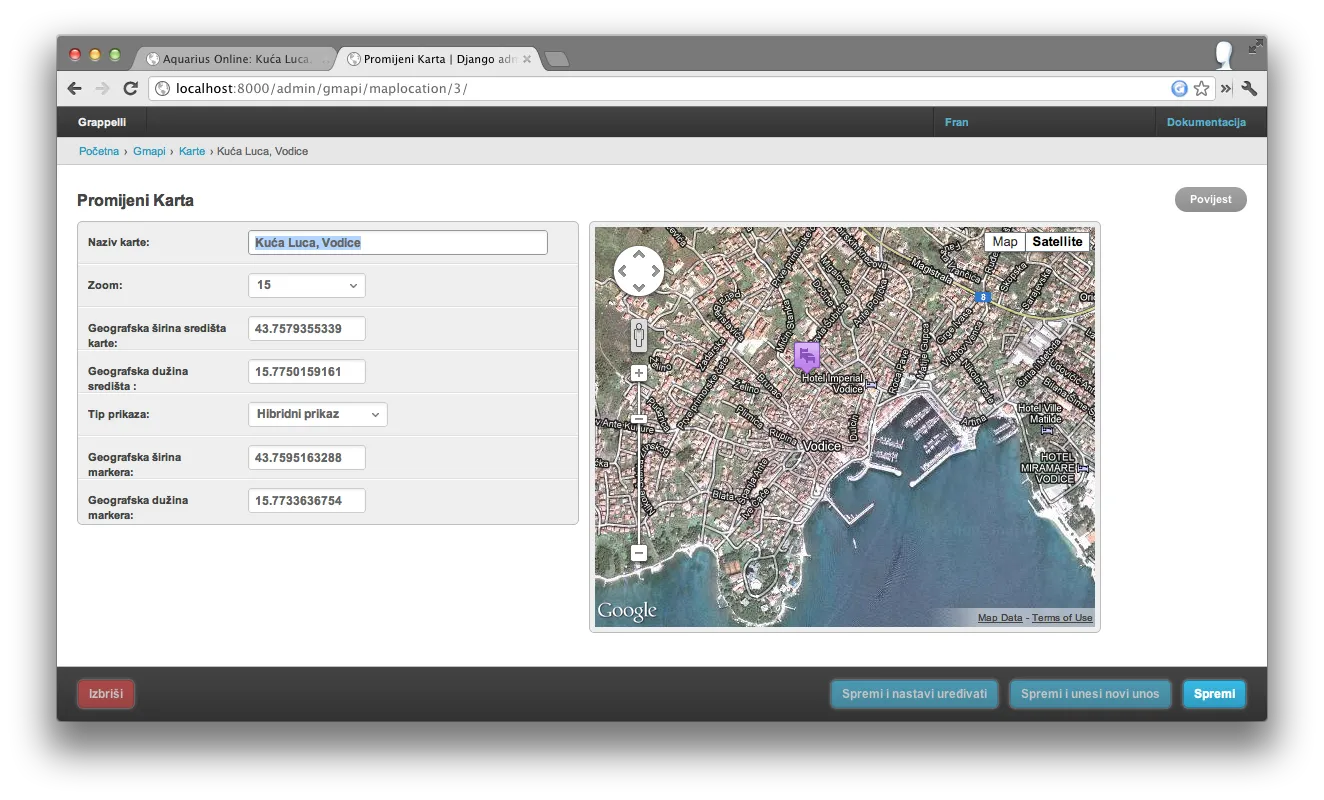Expand the Tip prikaza dropdown

pos(317,415)
